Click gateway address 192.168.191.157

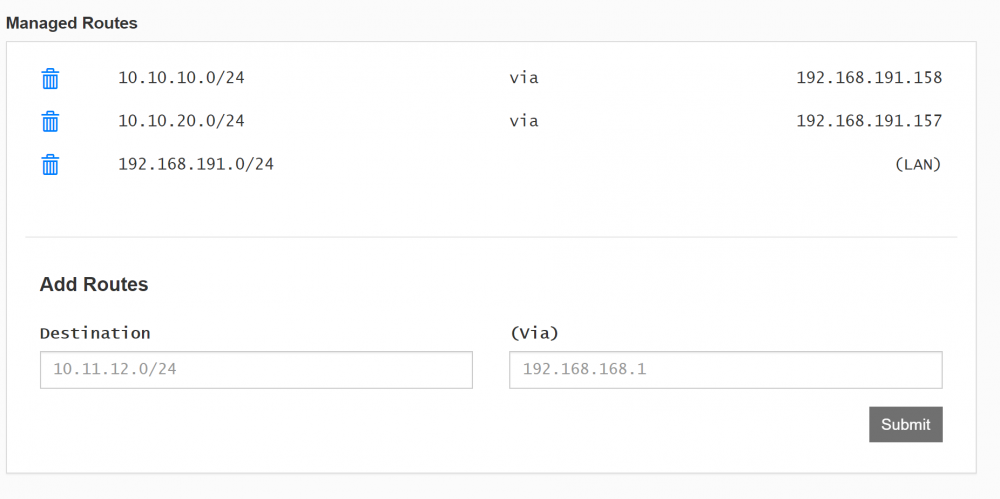(869, 121)
